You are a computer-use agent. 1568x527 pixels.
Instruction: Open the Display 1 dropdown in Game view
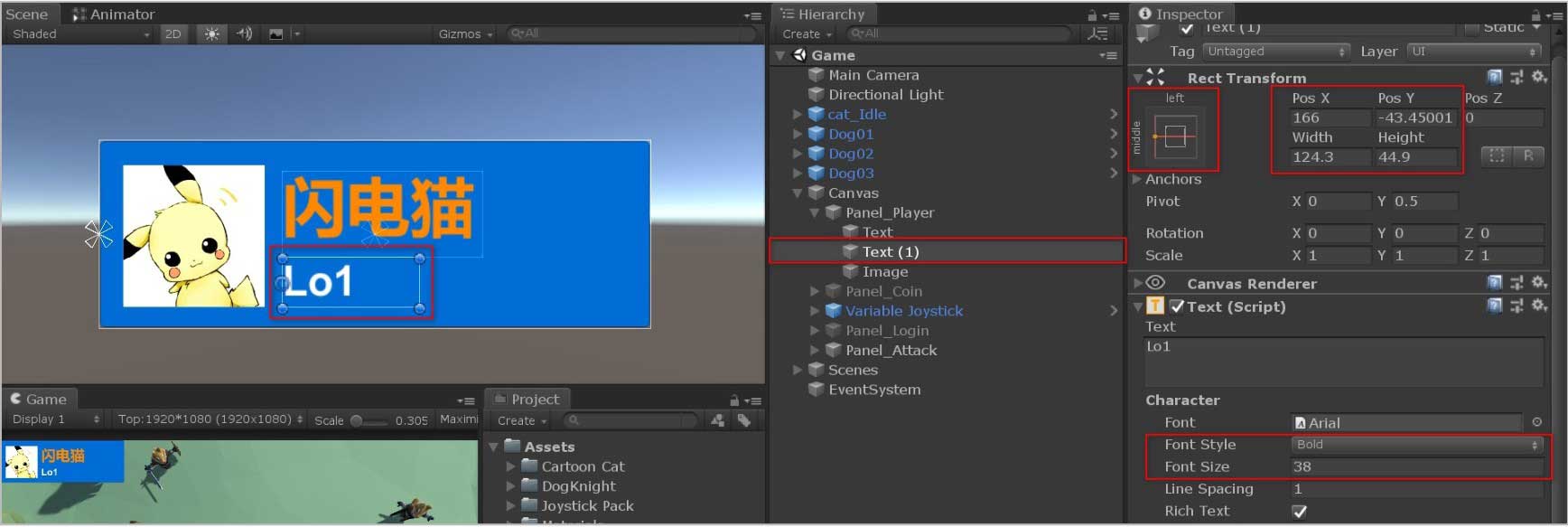coord(56,419)
